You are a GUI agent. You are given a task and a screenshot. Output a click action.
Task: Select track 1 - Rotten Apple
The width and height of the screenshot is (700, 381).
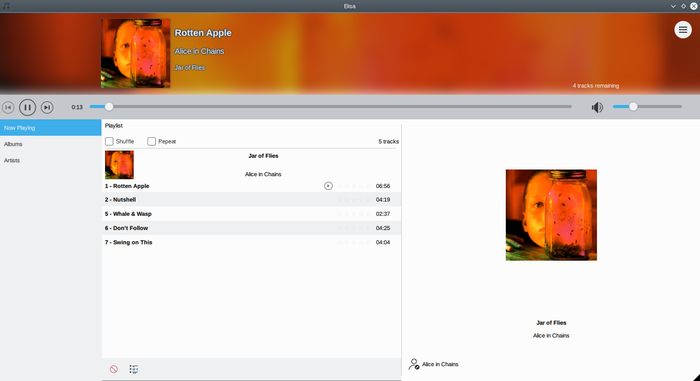[251, 186]
